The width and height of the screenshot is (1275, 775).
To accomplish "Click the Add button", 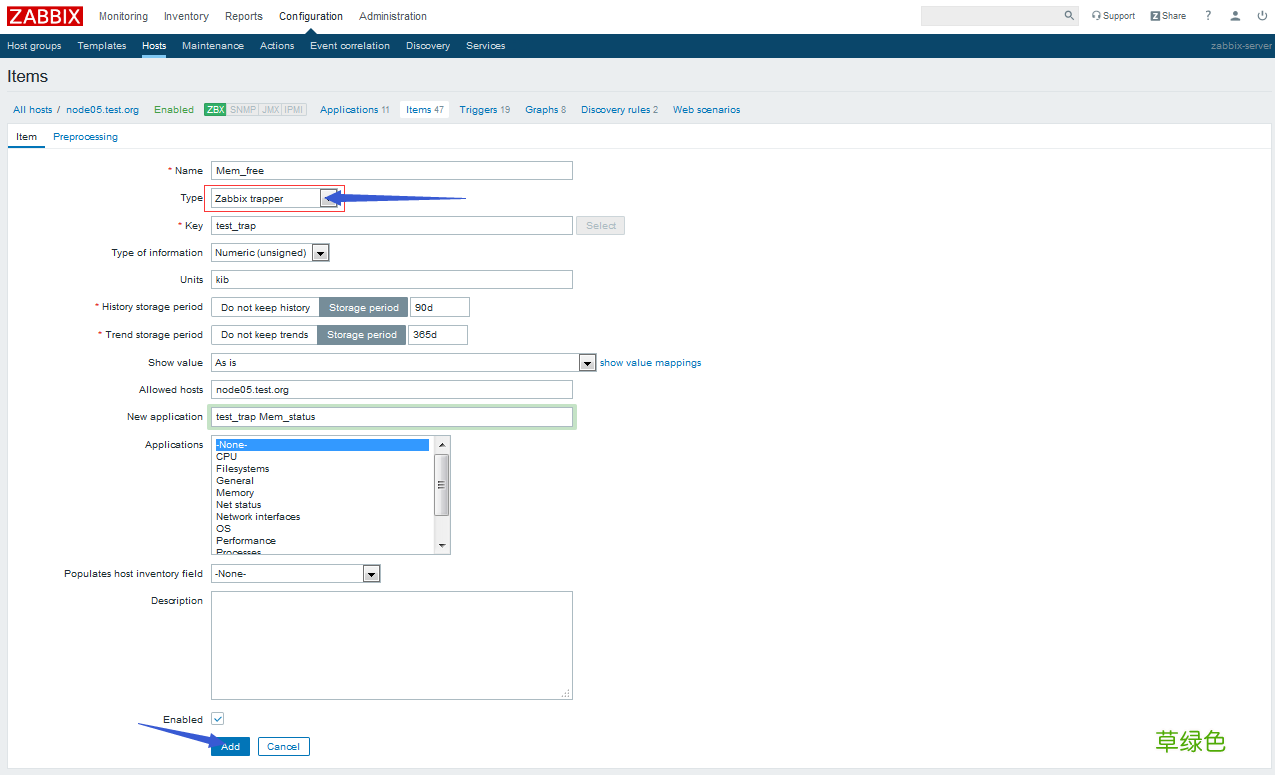I will [x=230, y=746].
